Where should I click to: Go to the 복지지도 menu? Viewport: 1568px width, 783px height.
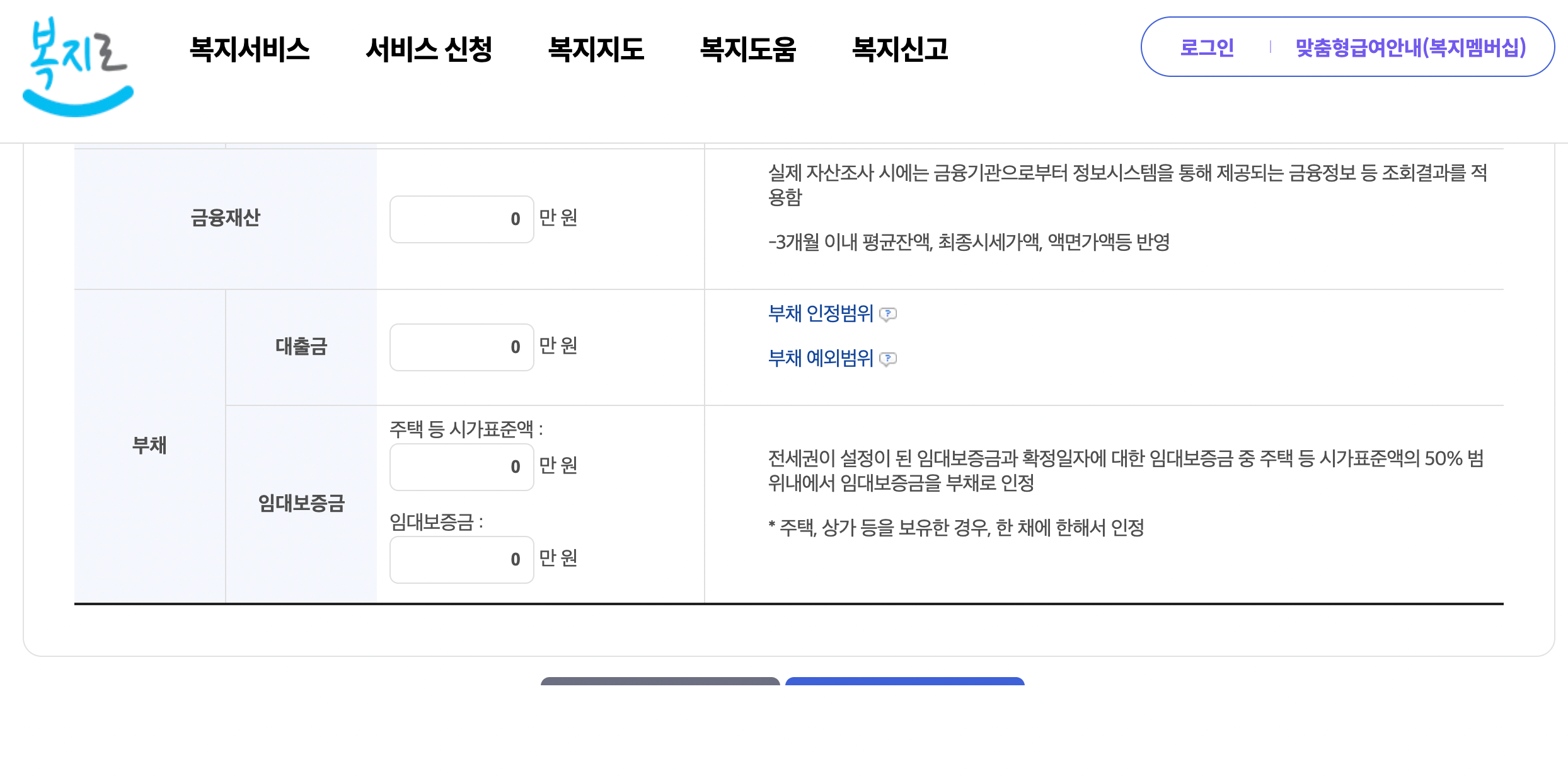click(x=596, y=49)
